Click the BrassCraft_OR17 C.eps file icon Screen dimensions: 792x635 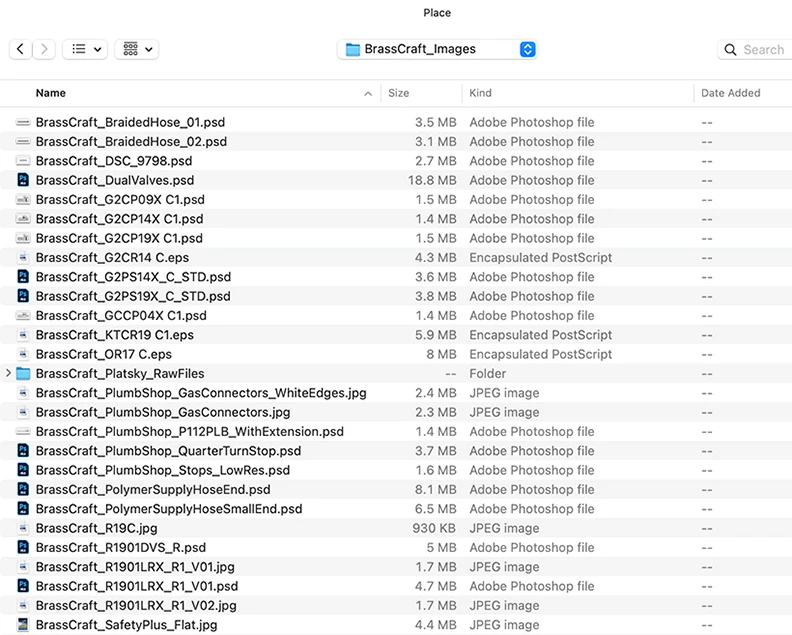(23, 354)
